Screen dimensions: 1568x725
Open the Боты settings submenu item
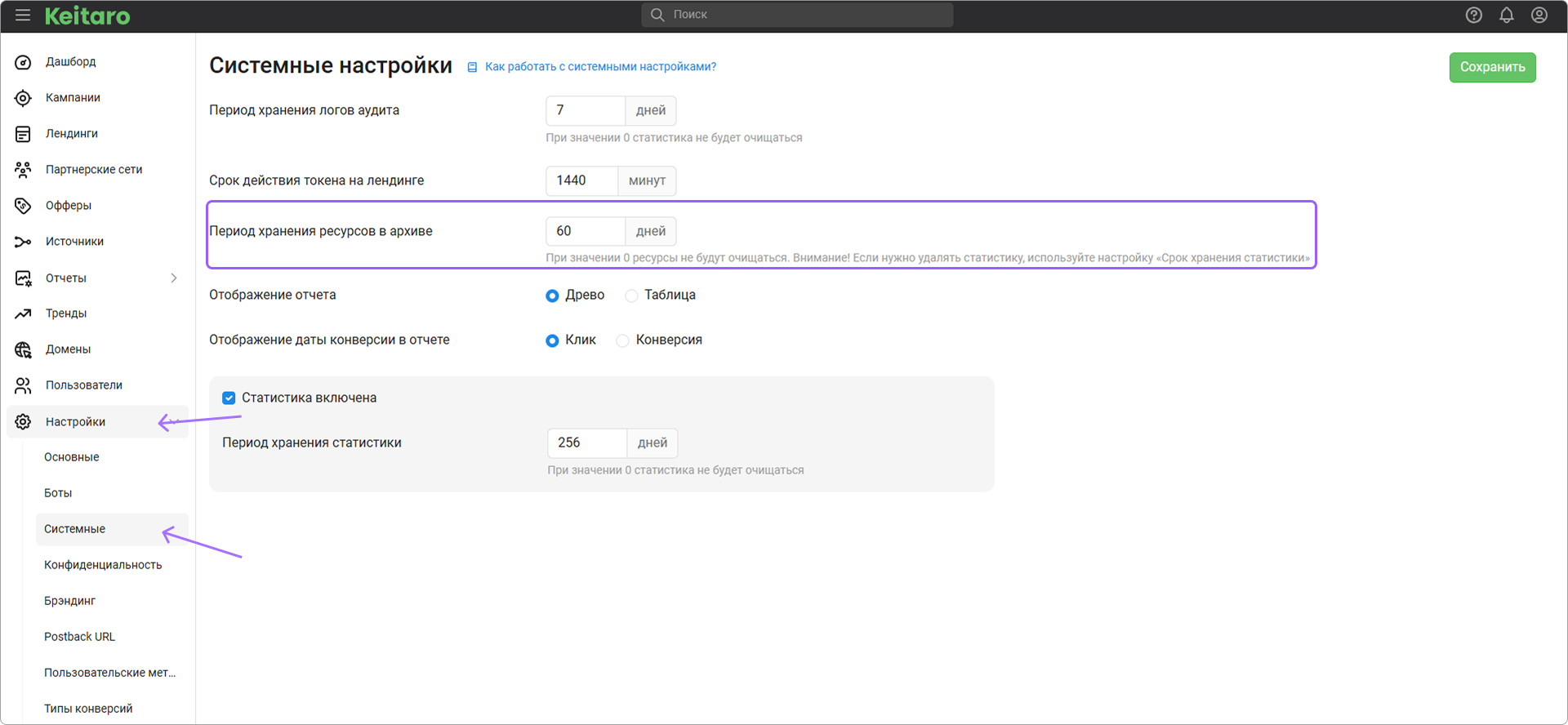click(58, 493)
